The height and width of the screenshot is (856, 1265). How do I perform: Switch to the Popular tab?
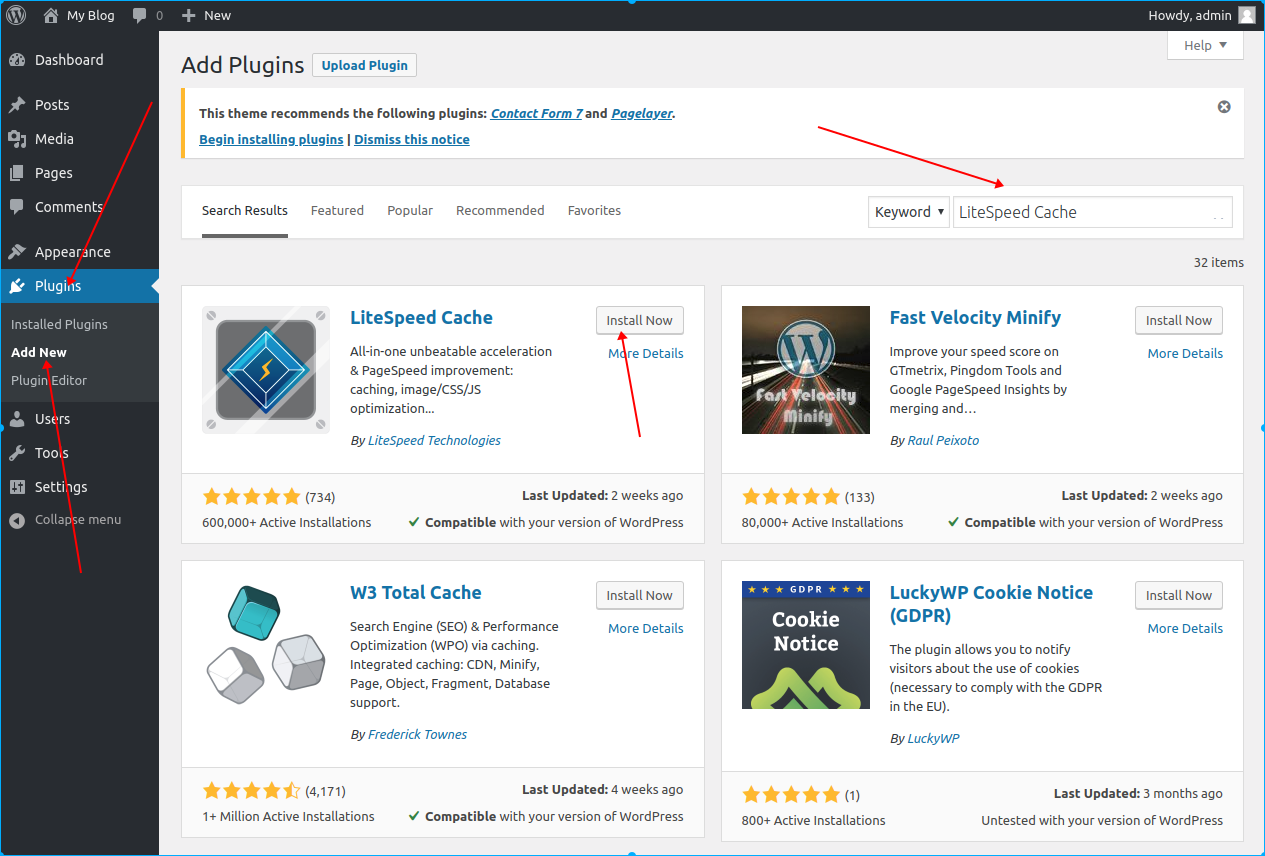(410, 211)
